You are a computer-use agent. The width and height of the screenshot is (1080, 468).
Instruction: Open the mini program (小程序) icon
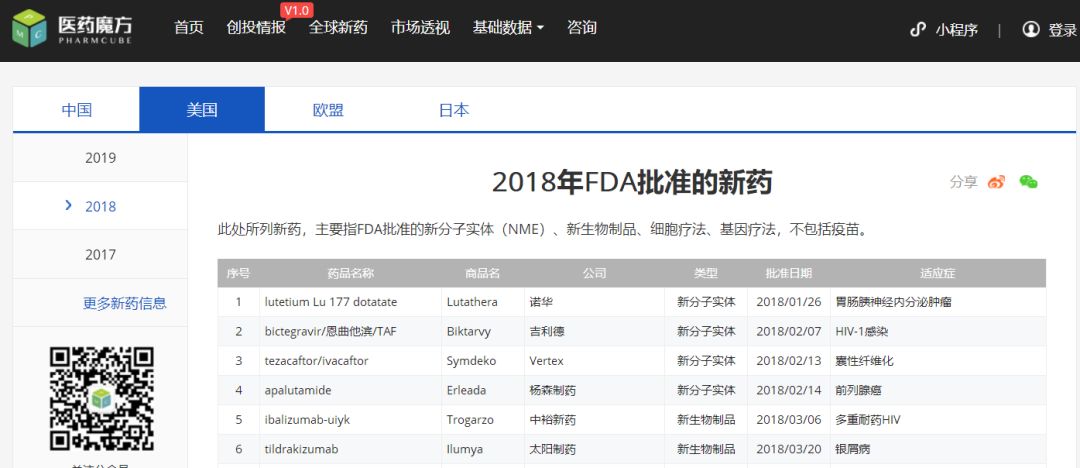tap(917, 30)
